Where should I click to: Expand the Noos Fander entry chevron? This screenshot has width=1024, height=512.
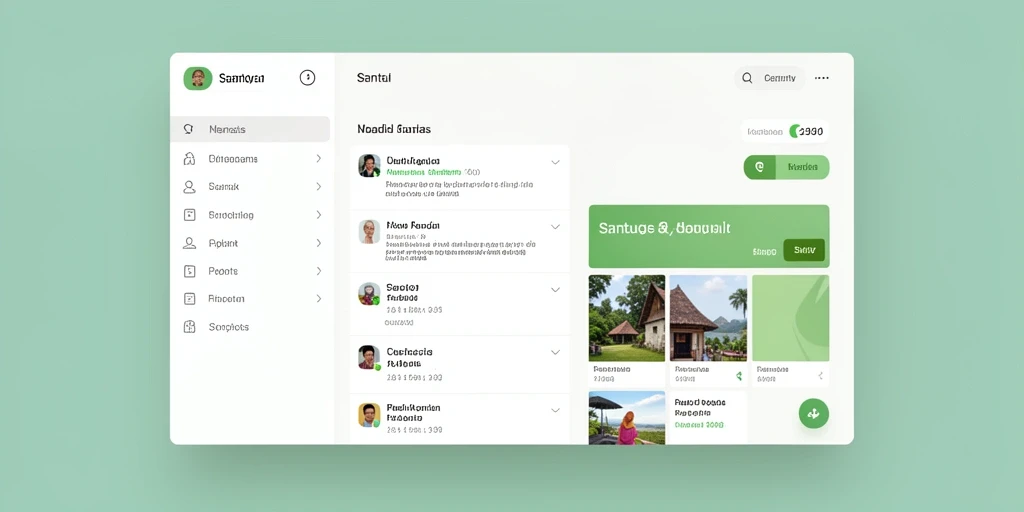pyautogui.click(x=555, y=227)
